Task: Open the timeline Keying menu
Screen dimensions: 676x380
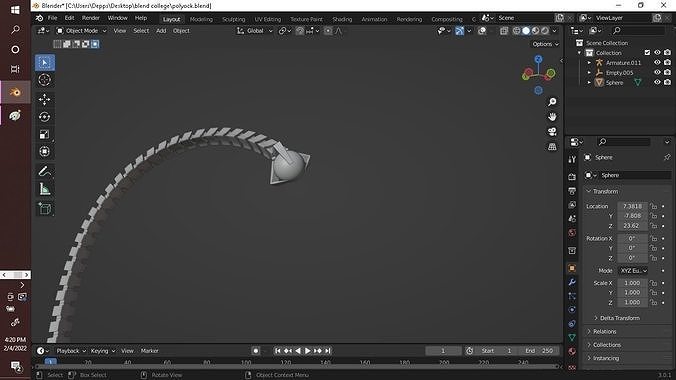Action: point(103,351)
